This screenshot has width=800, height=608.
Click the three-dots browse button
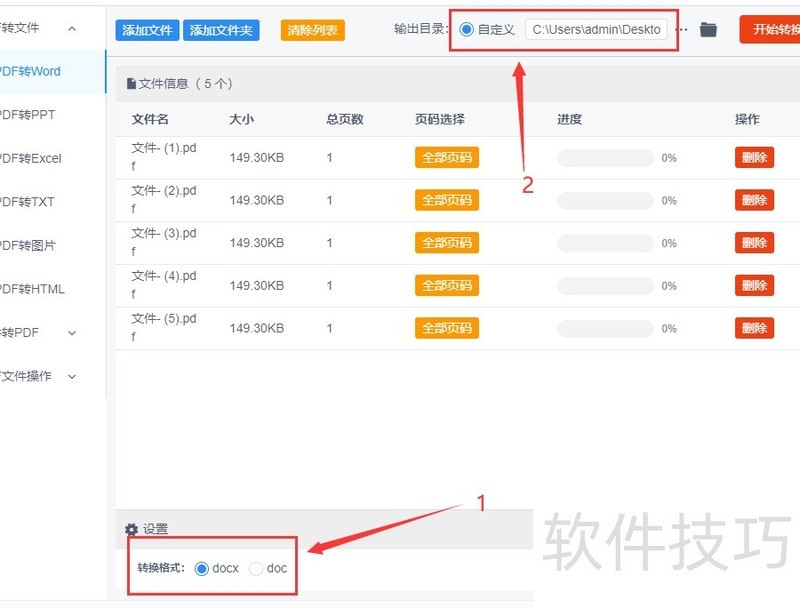[682, 30]
